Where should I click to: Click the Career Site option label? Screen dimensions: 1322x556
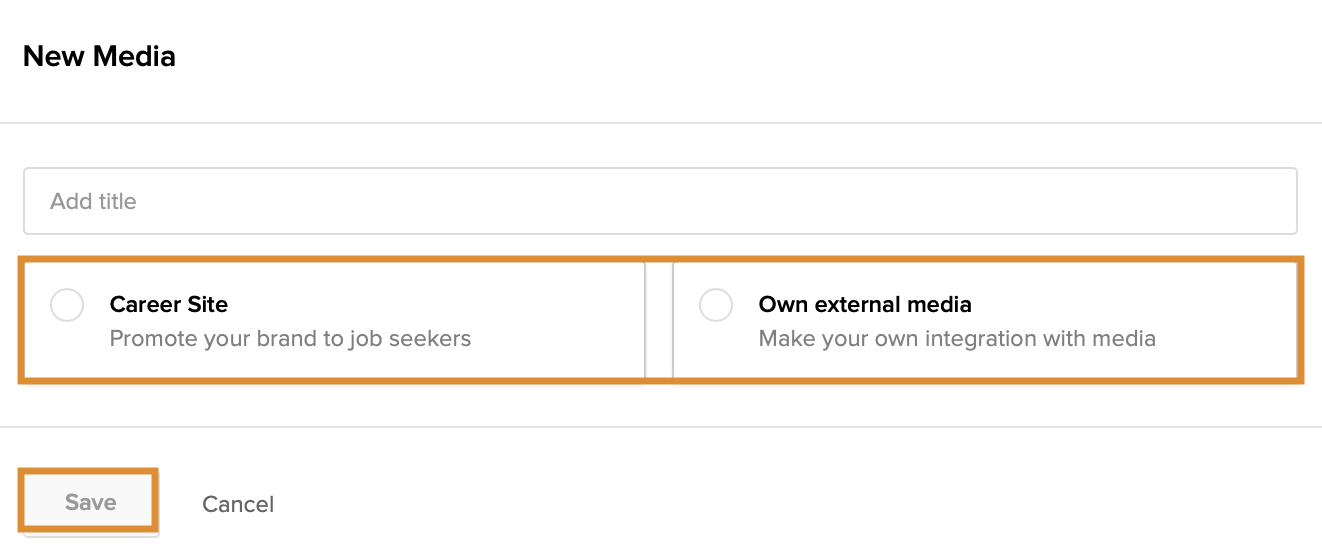coord(169,304)
